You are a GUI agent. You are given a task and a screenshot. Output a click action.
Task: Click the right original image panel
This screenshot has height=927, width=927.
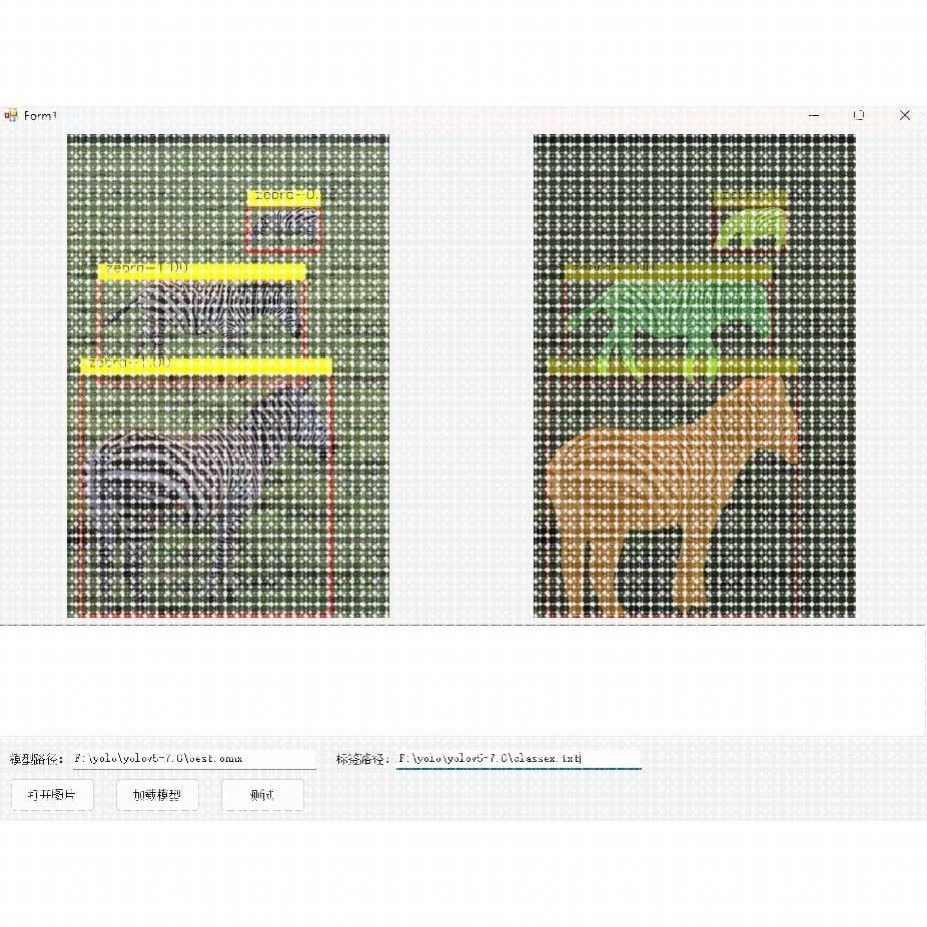[694, 375]
